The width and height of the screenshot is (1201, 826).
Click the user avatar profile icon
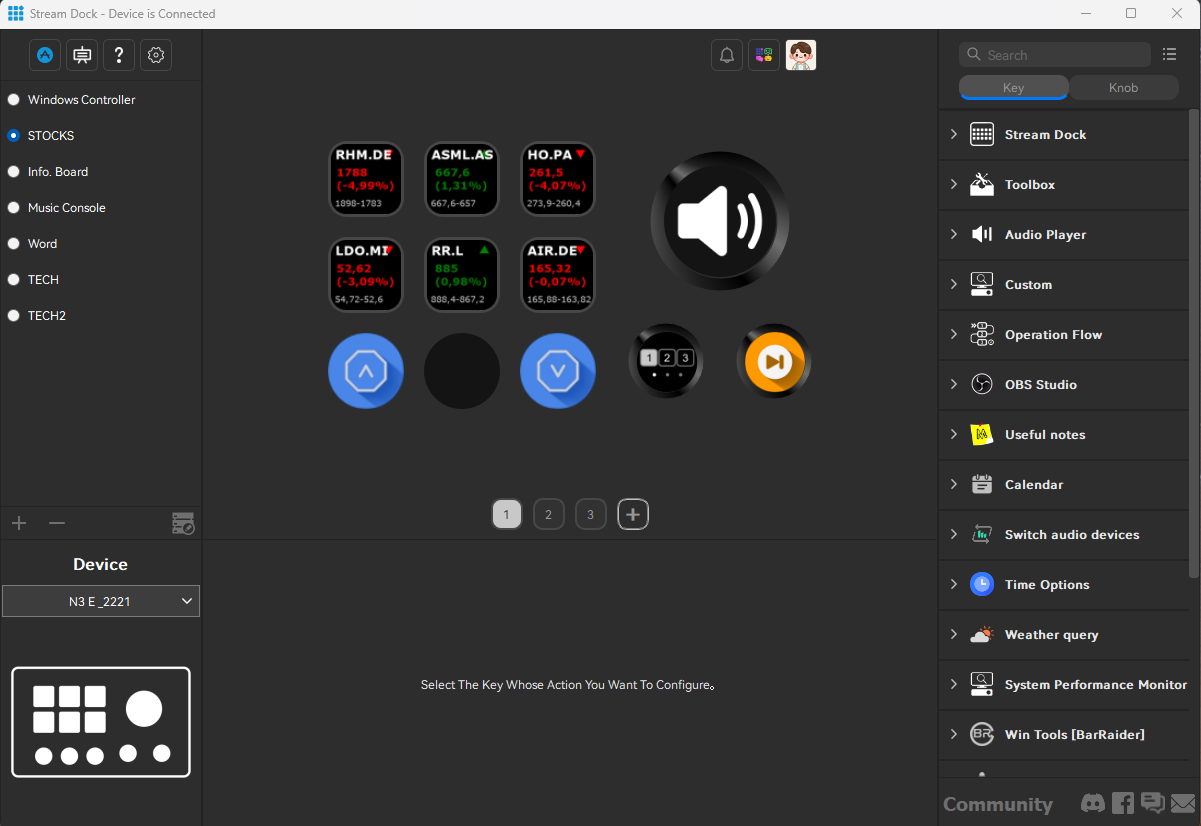(x=801, y=56)
